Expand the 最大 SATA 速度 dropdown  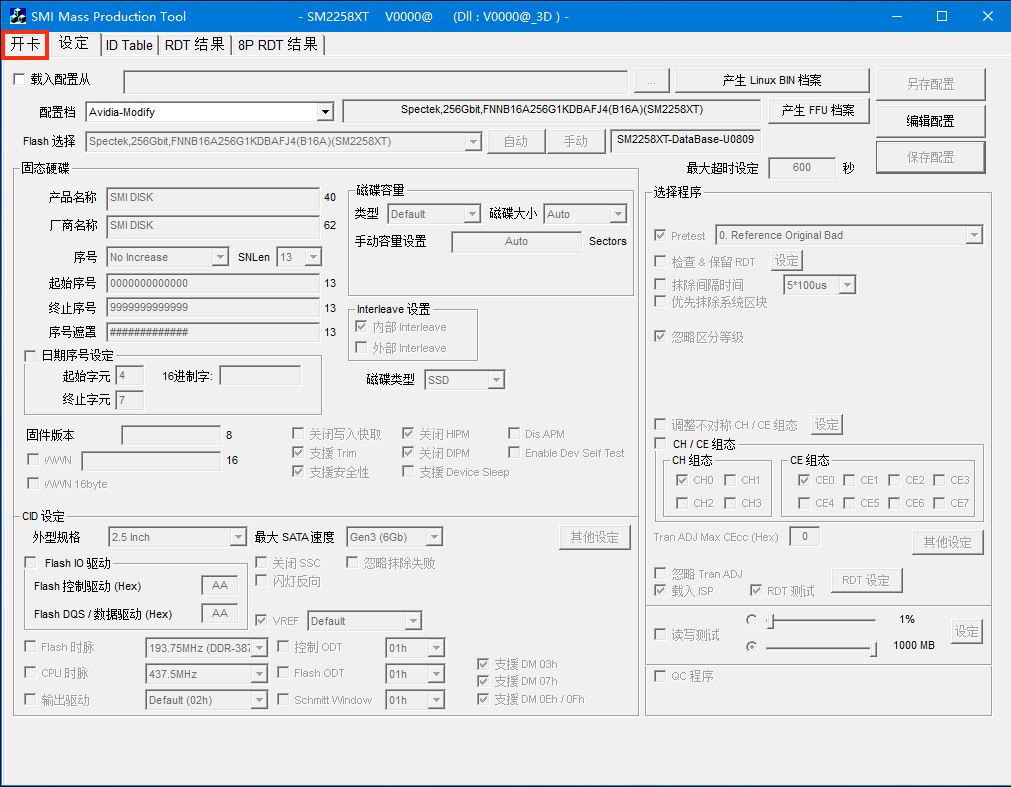433,538
